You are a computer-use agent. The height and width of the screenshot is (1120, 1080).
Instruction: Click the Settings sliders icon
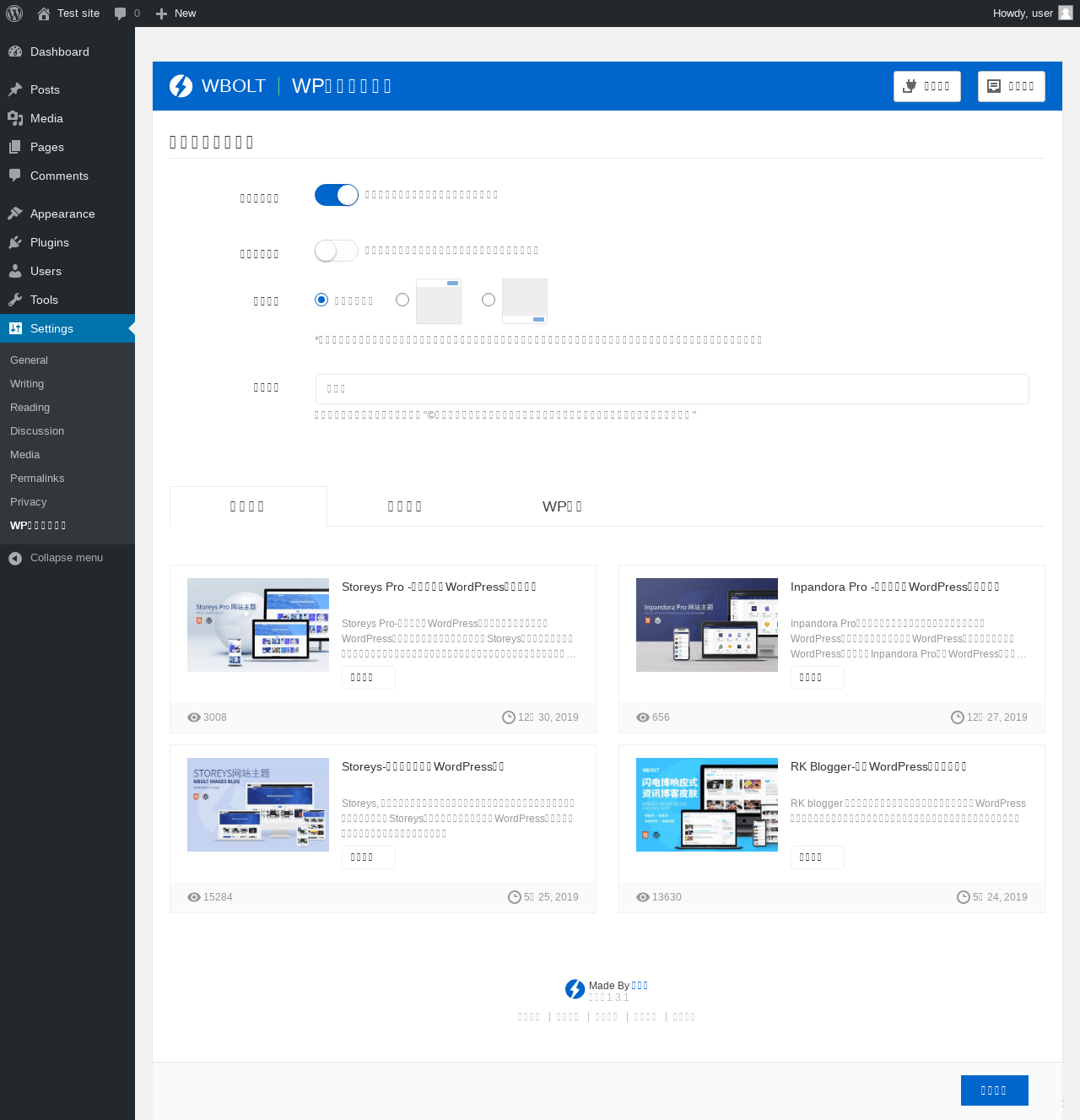point(15,328)
